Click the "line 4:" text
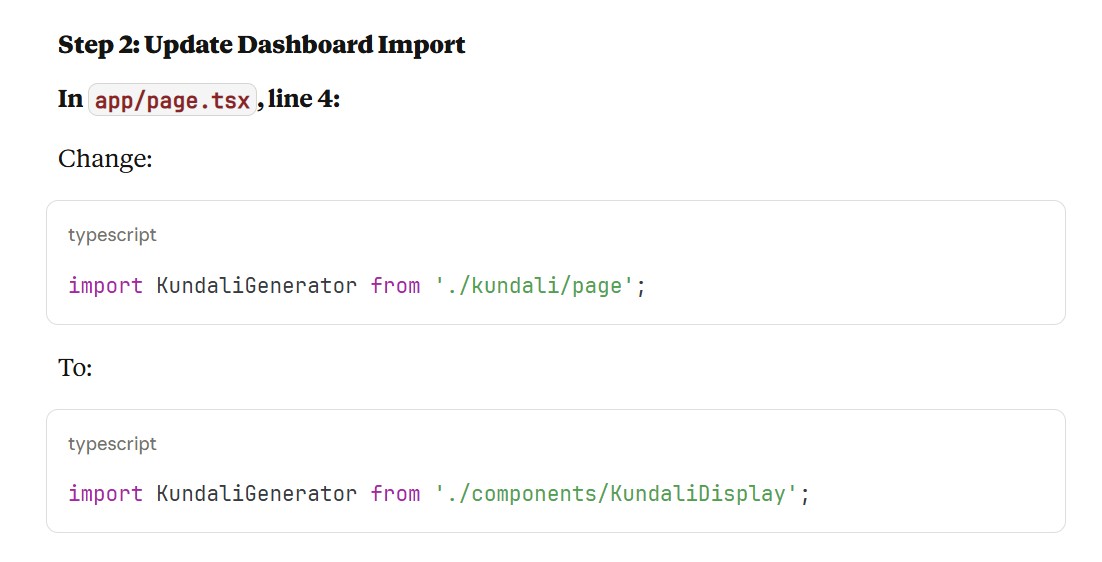 tap(304, 100)
